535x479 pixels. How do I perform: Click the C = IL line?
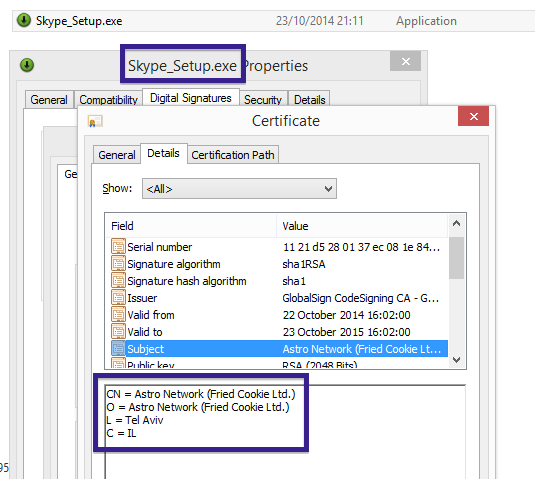click(121, 433)
